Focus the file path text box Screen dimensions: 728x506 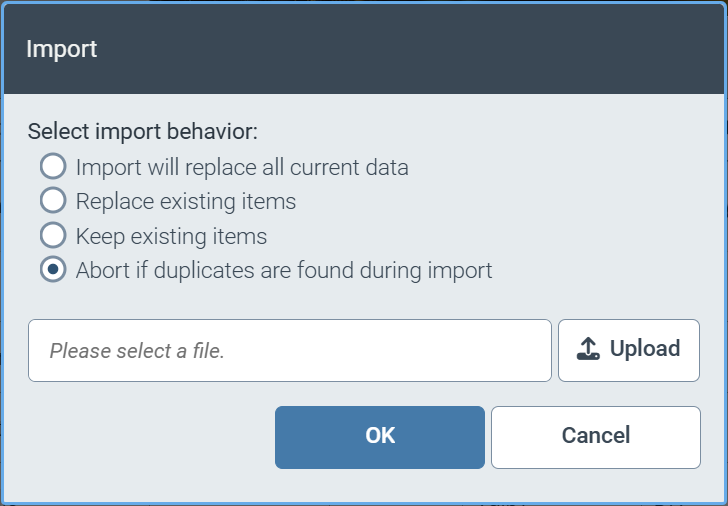(289, 351)
